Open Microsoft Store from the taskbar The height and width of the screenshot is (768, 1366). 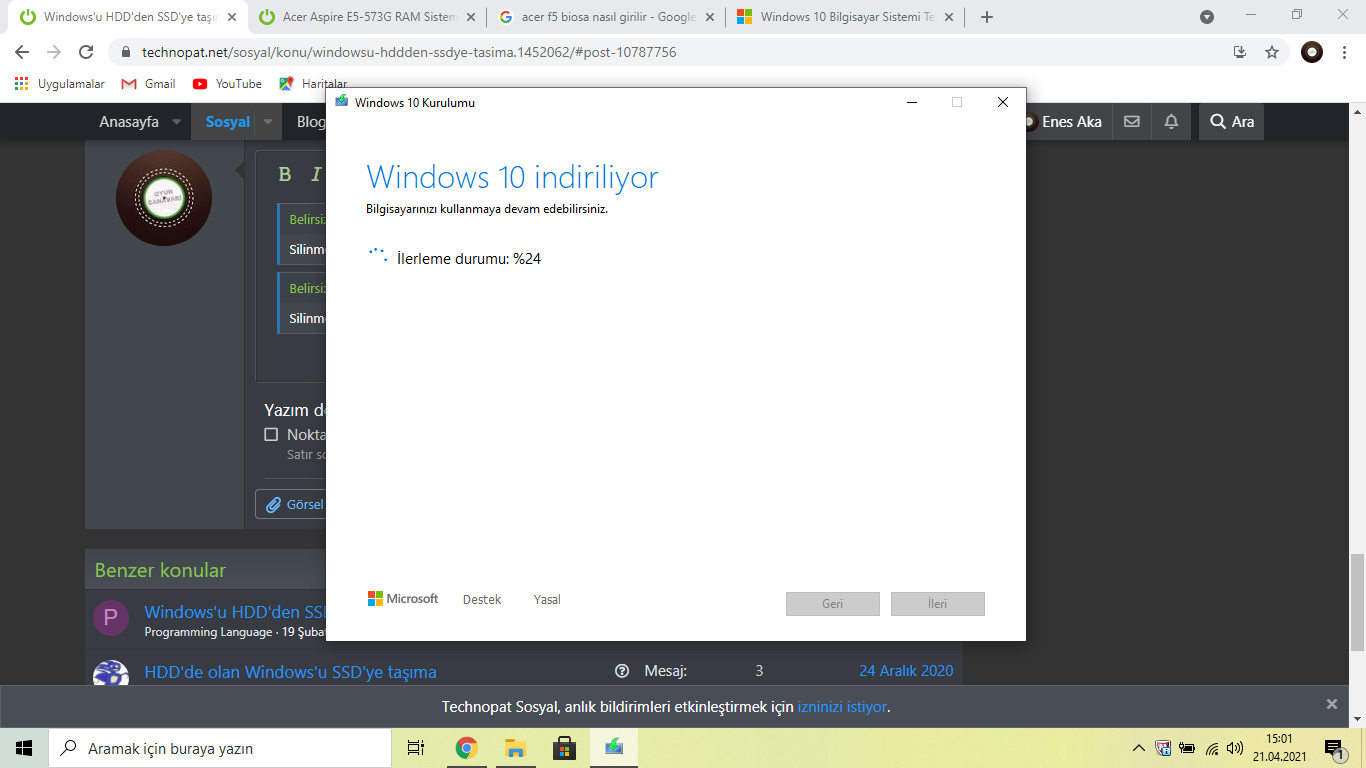tap(564, 748)
